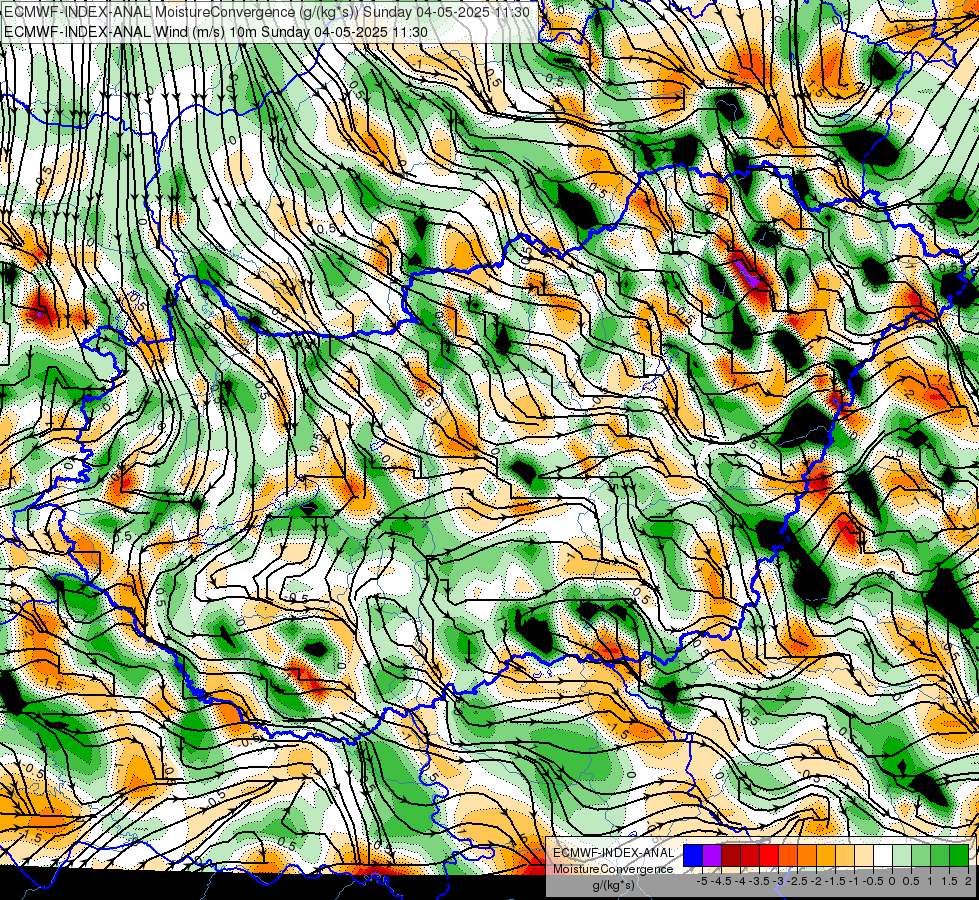Screen dimensions: 979x900
Task: Pick the darkest green swatch ending at 2
Action: (x=959, y=855)
